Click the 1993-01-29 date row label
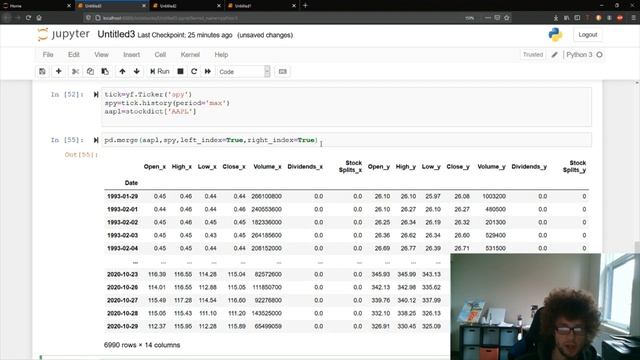The width and height of the screenshot is (640, 360). pyautogui.click(x=122, y=196)
